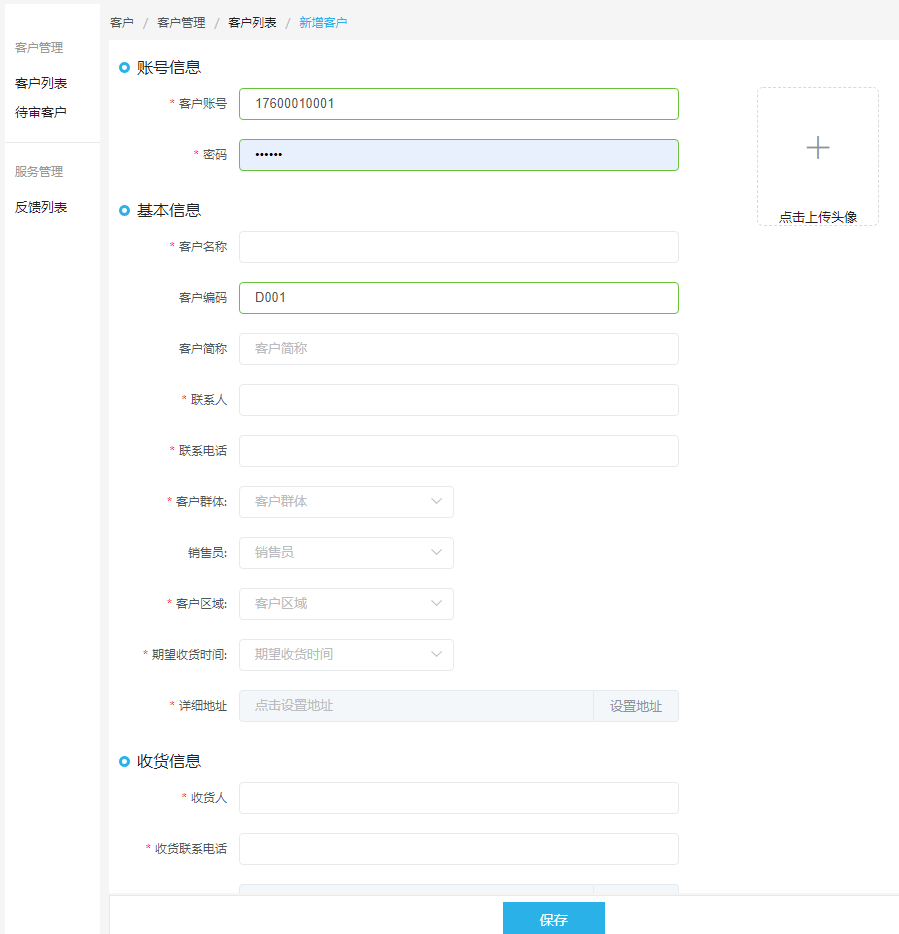Image resolution: width=899 pixels, height=934 pixels.
Task: Click the 基本信息 section heading
Action: (x=169, y=210)
